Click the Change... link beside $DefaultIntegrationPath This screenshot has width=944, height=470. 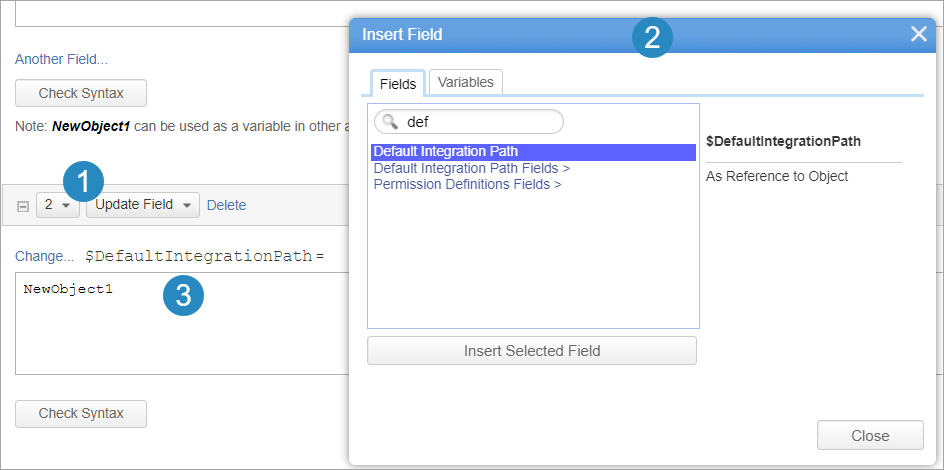tap(45, 256)
